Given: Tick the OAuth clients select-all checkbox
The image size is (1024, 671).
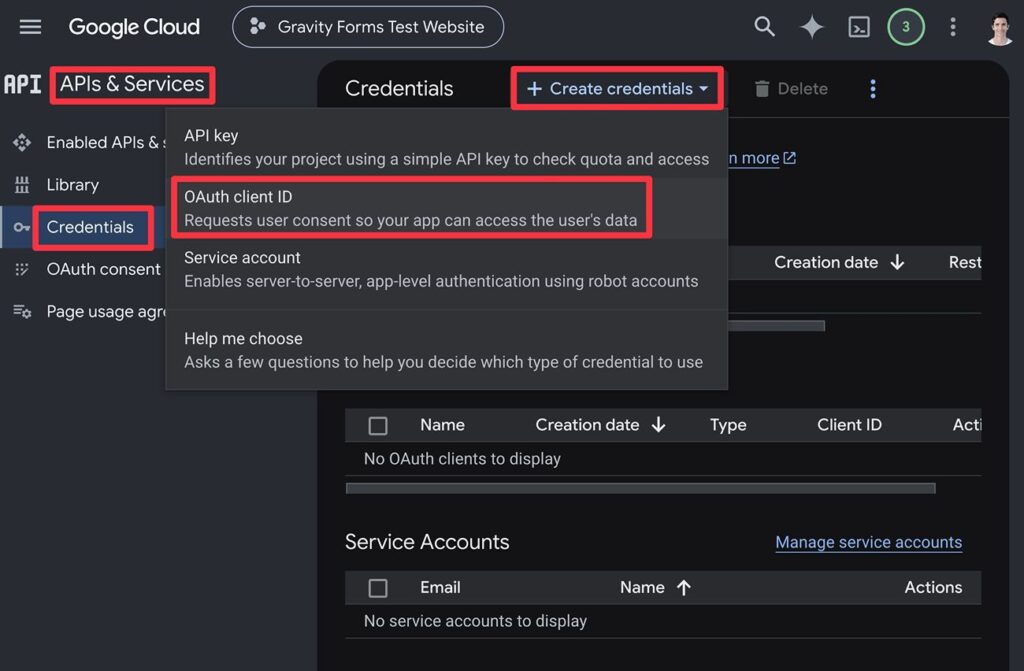Looking at the screenshot, I should tap(377, 426).
